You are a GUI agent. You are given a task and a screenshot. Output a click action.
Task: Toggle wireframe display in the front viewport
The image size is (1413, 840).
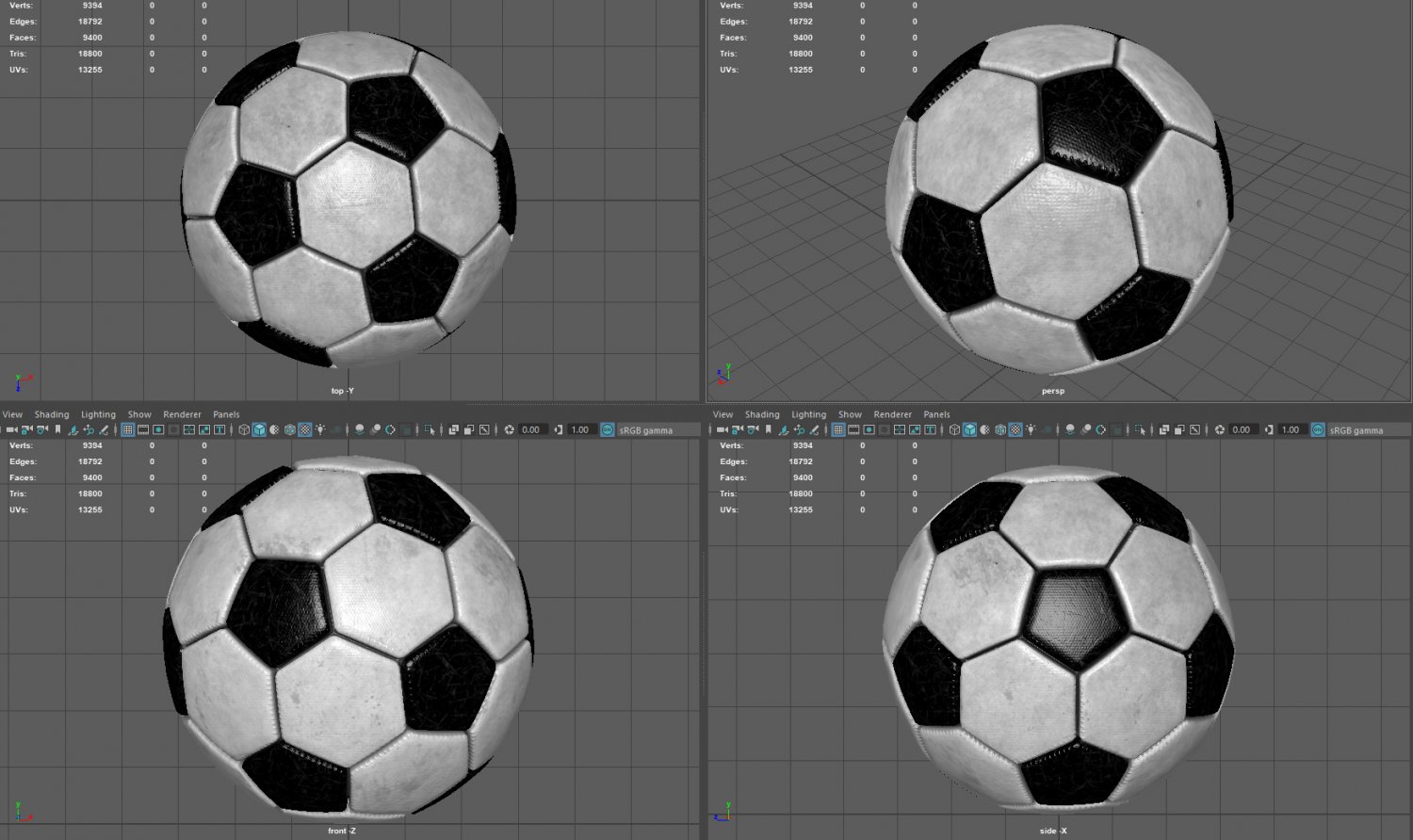pyautogui.click(x=243, y=430)
